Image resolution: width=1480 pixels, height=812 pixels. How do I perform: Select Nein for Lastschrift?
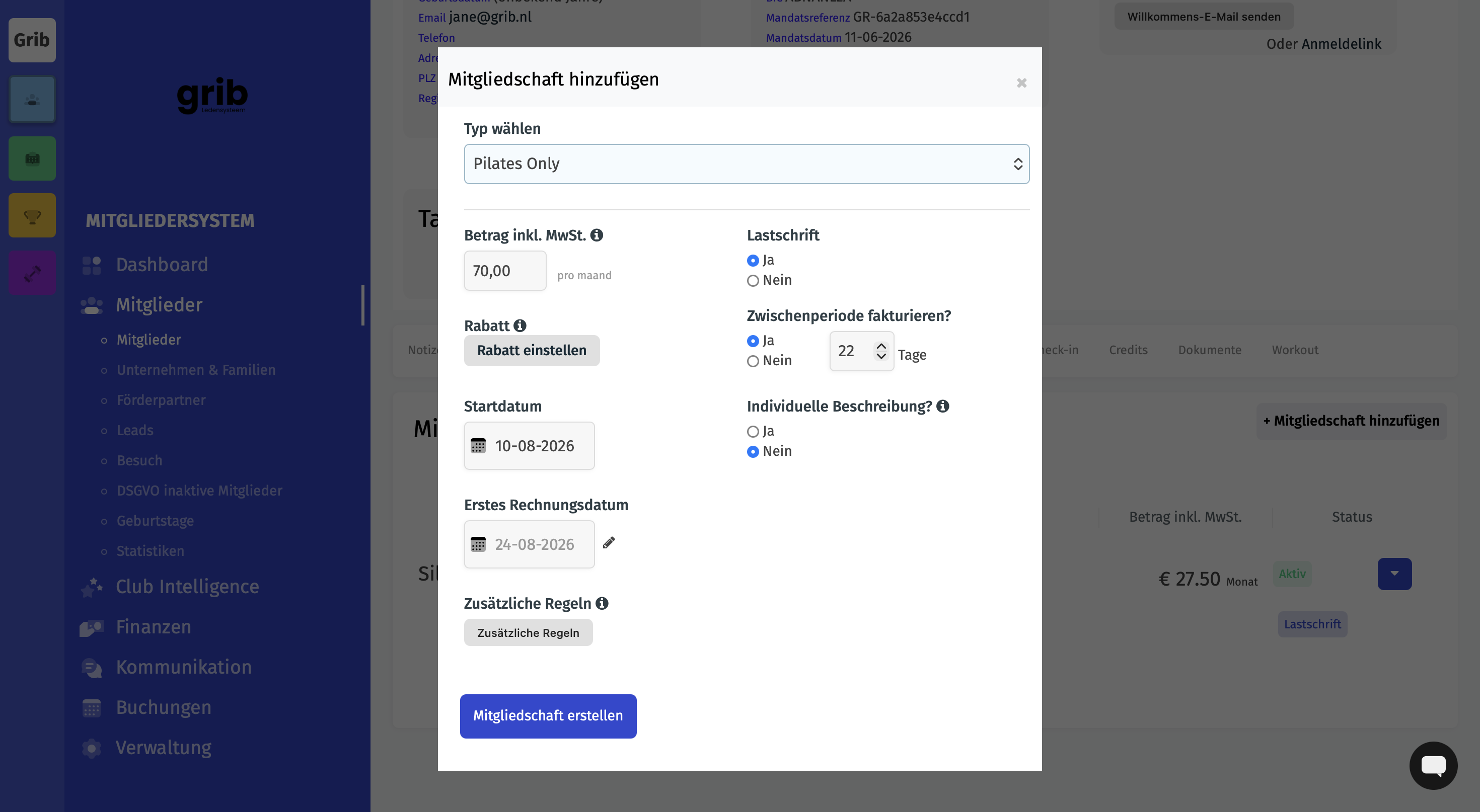[753, 281]
